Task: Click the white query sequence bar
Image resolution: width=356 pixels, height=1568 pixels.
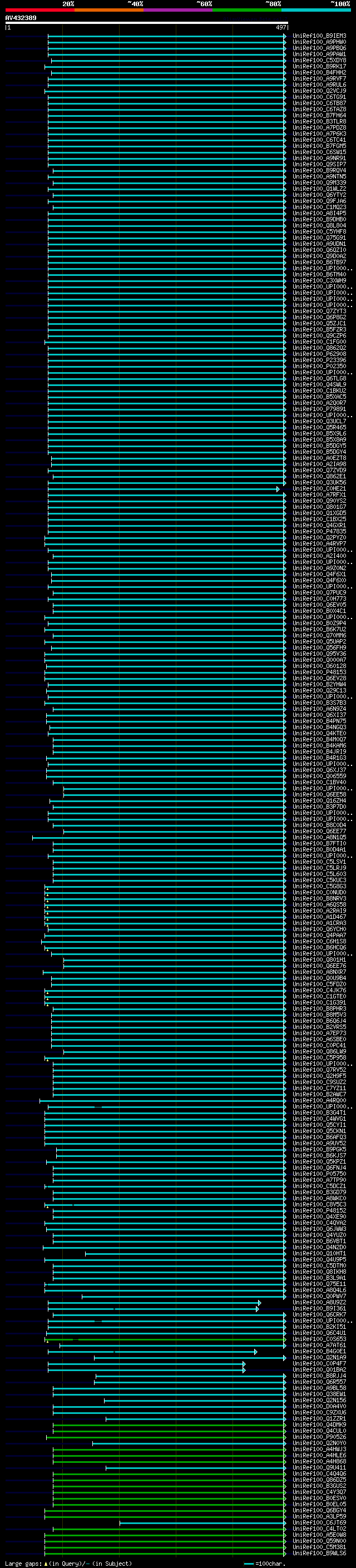Action: coord(147,23)
